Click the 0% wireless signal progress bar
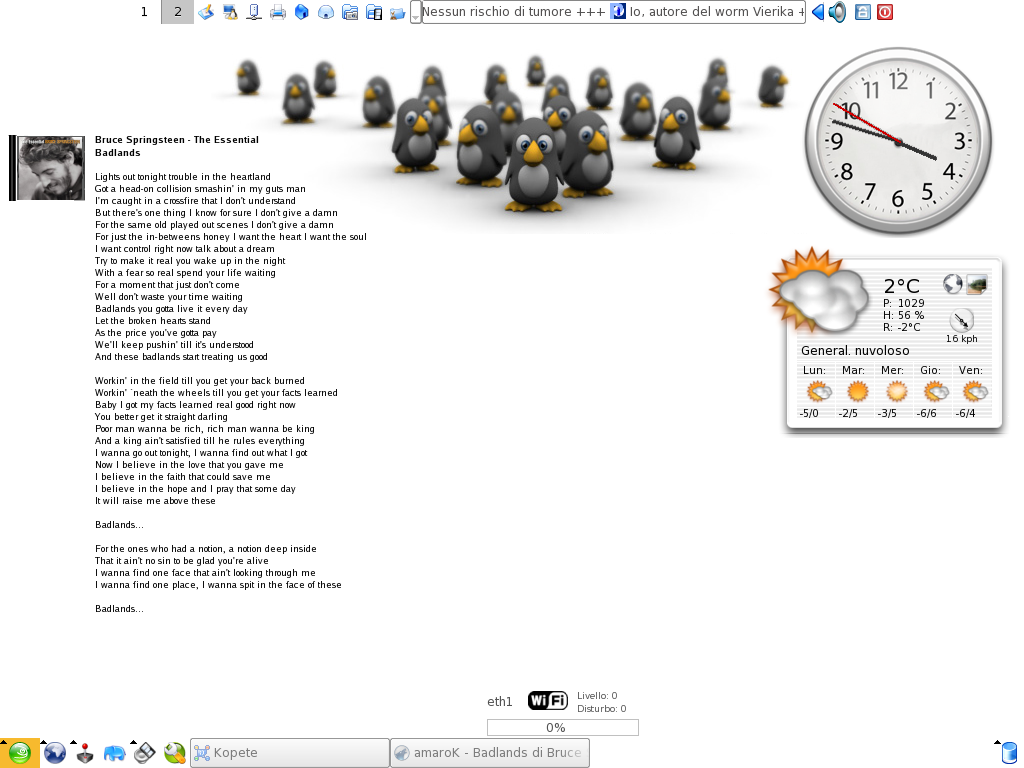The height and width of the screenshot is (768, 1024). [563, 728]
